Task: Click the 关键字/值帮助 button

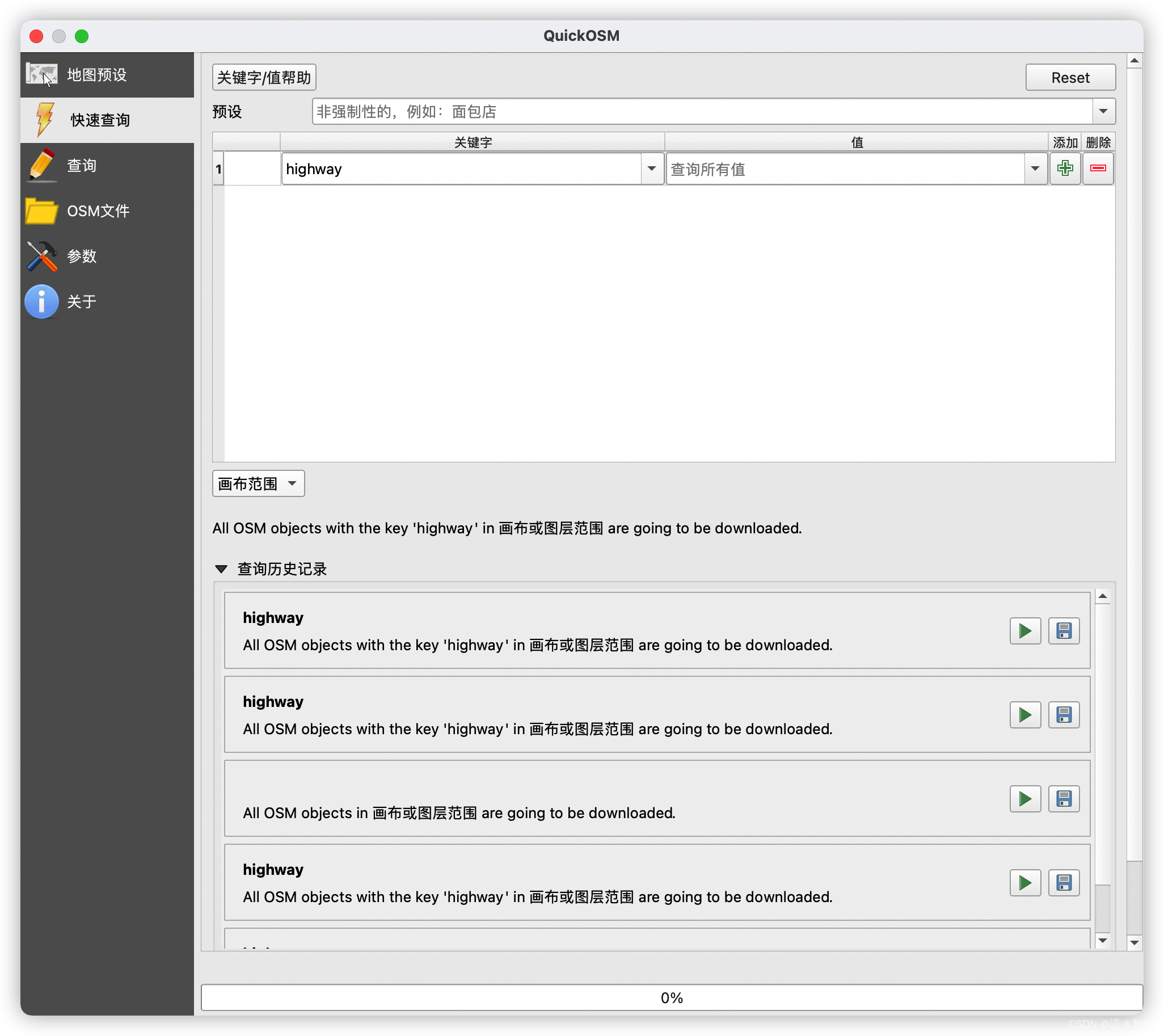Action: (x=264, y=78)
